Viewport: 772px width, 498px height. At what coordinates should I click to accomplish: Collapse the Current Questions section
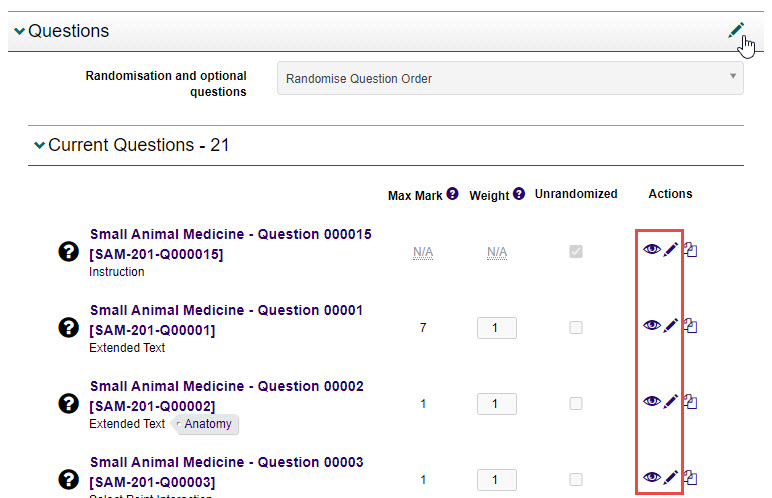point(39,146)
